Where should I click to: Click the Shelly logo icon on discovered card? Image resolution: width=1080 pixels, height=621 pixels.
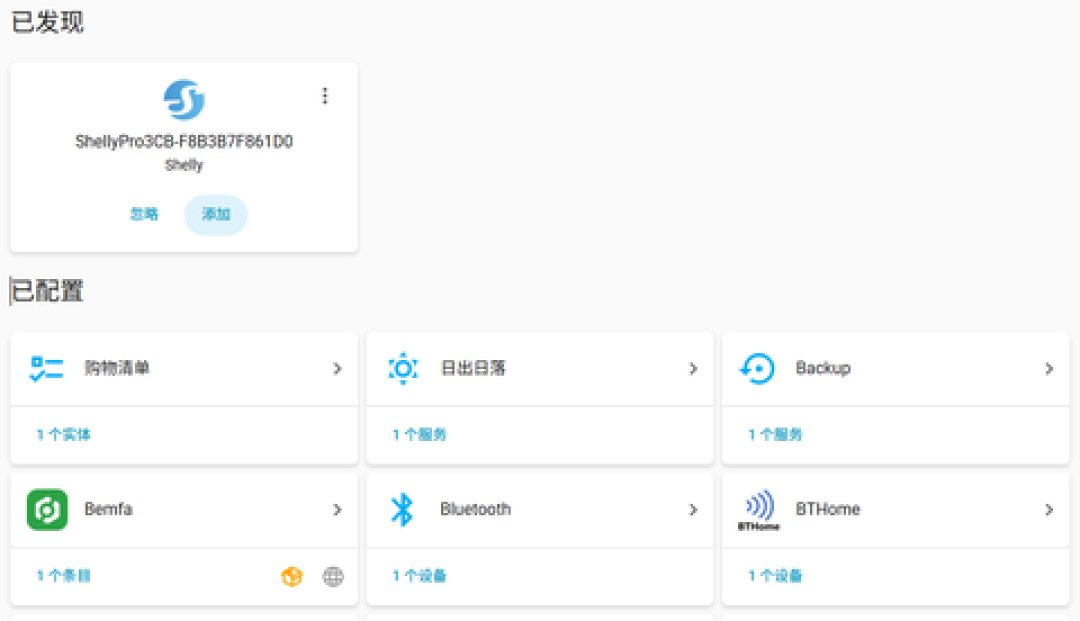tap(184, 100)
